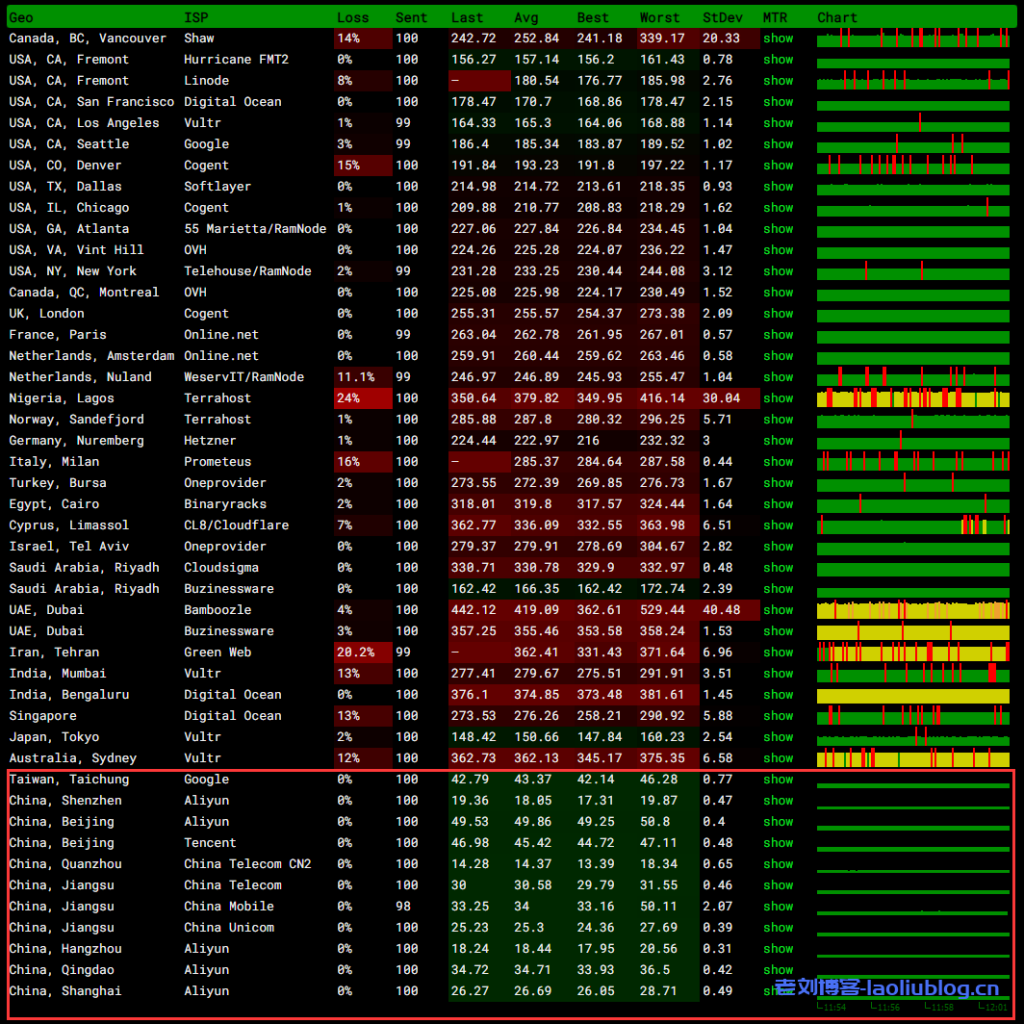The image size is (1024, 1024).
Task: Show MTR for UAE Dubai Bamboozle row
Action: click(x=777, y=610)
